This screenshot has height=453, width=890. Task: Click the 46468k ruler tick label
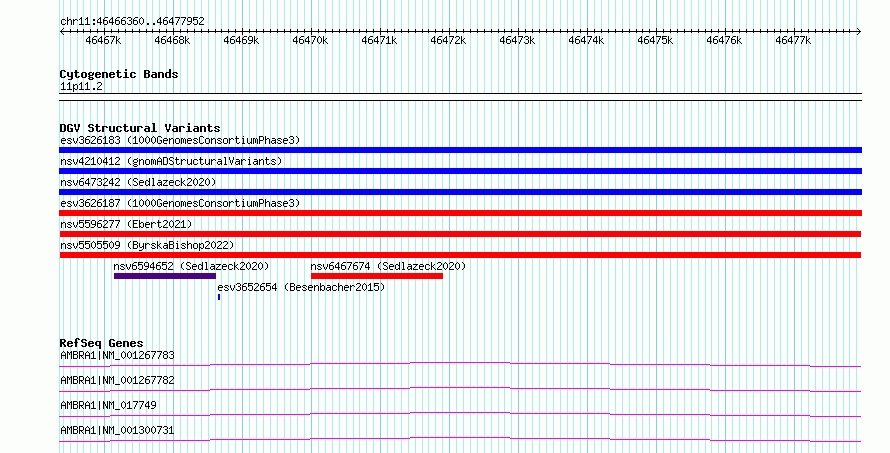(172, 40)
